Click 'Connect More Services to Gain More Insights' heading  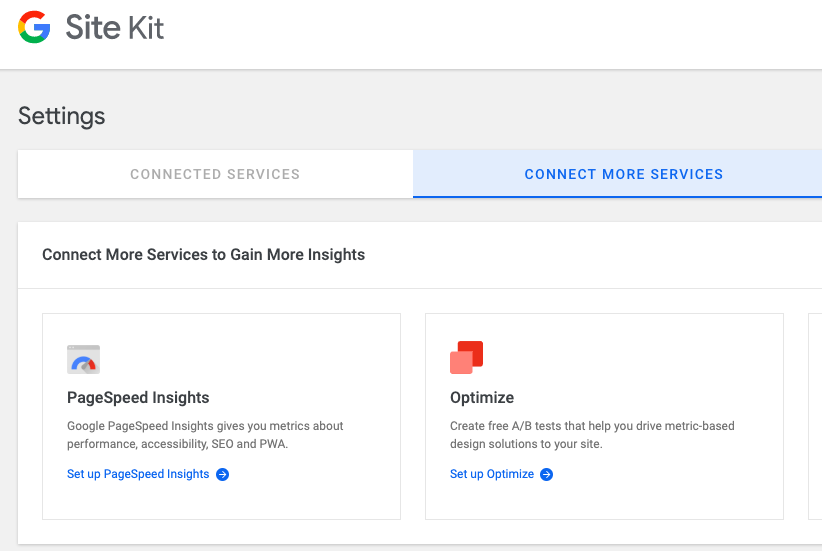click(x=203, y=254)
